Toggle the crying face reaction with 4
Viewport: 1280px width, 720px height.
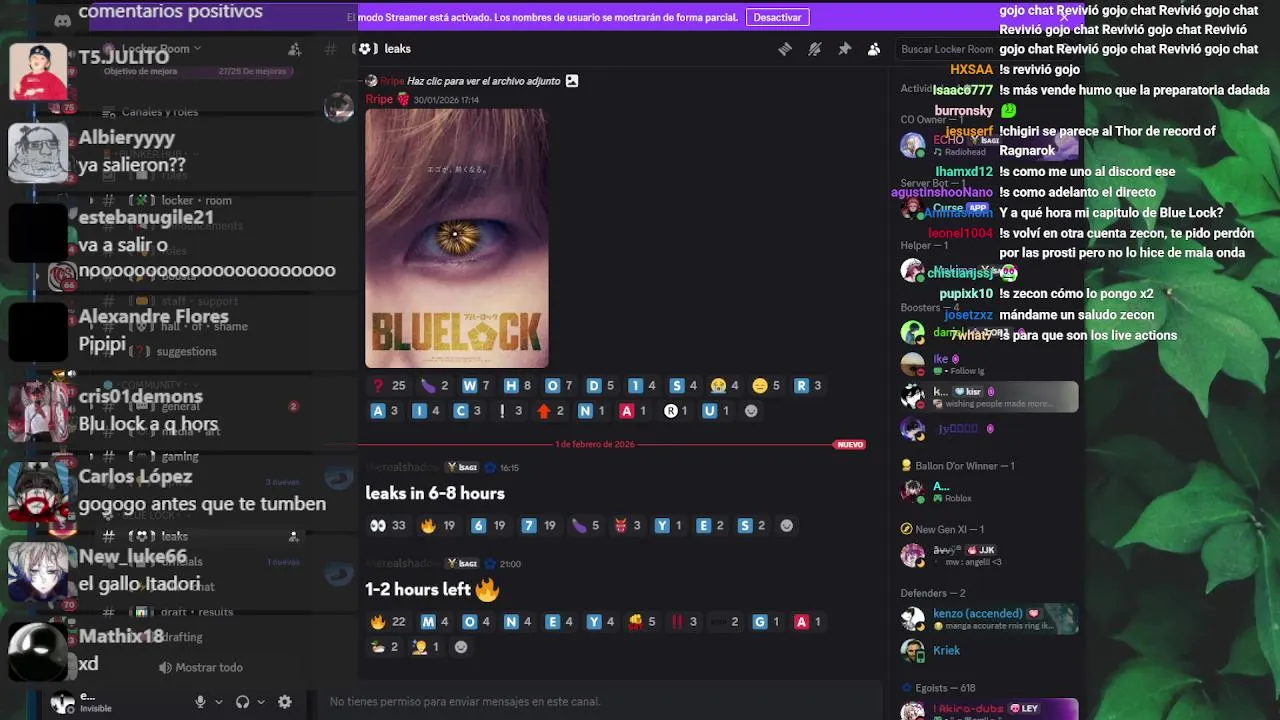pos(724,386)
